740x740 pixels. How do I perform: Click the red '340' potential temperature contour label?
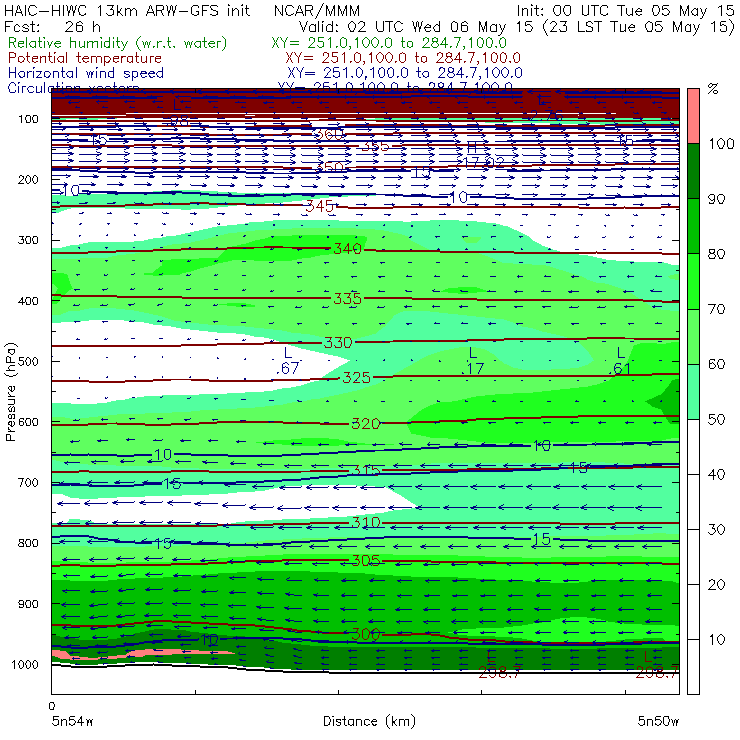[347, 249]
